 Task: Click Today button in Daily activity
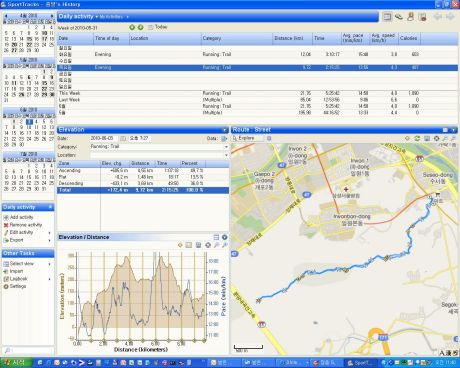(158, 27)
